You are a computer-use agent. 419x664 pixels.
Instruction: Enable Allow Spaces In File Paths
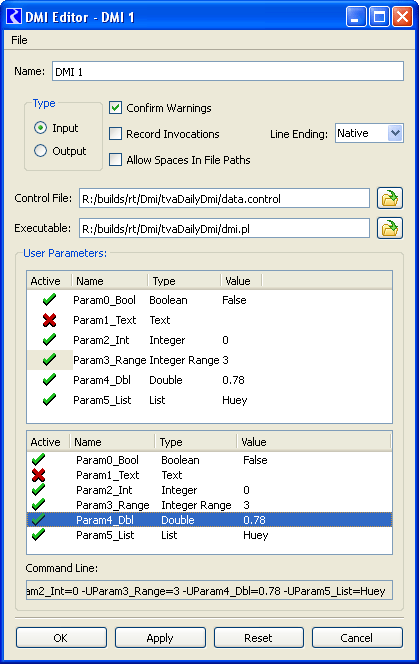pyautogui.click(x=115, y=160)
